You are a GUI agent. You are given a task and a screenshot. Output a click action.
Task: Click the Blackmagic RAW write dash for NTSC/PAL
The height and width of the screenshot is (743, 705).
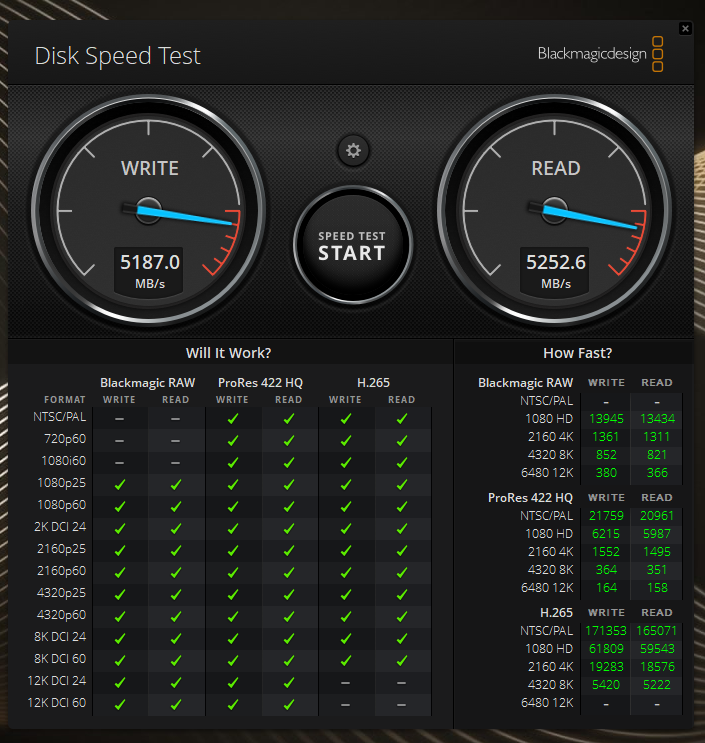pos(120,419)
